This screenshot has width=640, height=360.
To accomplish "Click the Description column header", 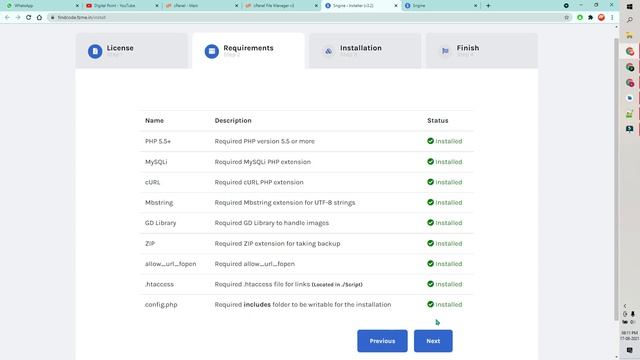I will click(x=233, y=120).
